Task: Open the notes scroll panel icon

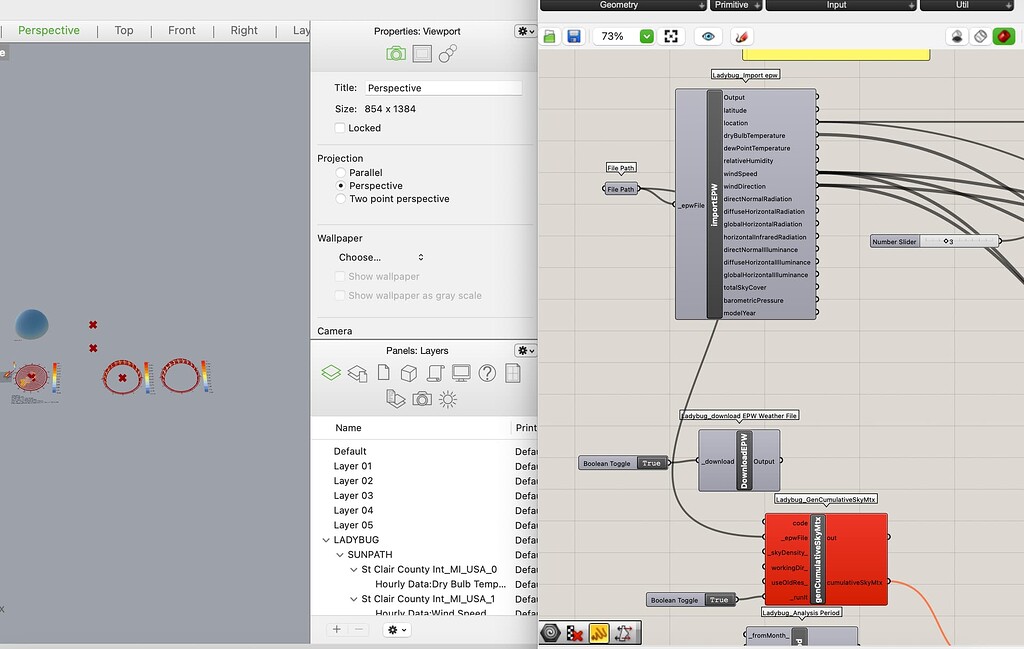Action: point(435,373)
